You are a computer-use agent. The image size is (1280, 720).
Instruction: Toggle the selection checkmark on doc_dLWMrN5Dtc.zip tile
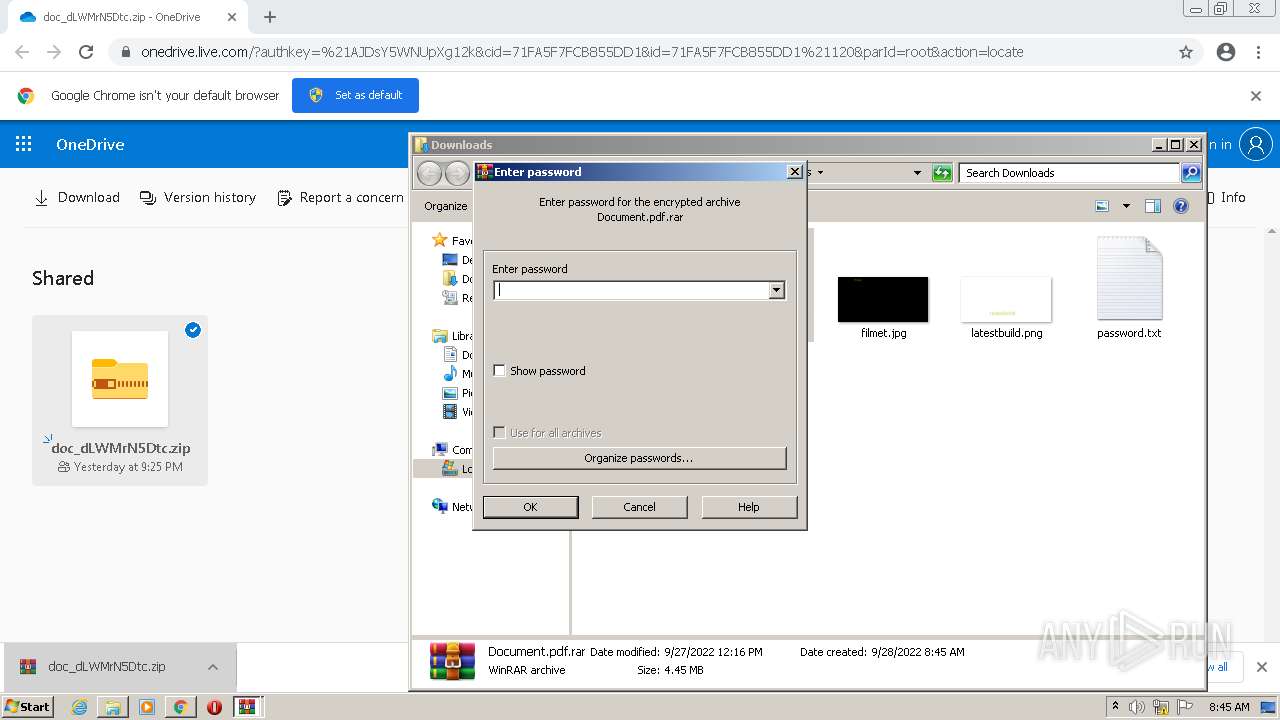193,330
